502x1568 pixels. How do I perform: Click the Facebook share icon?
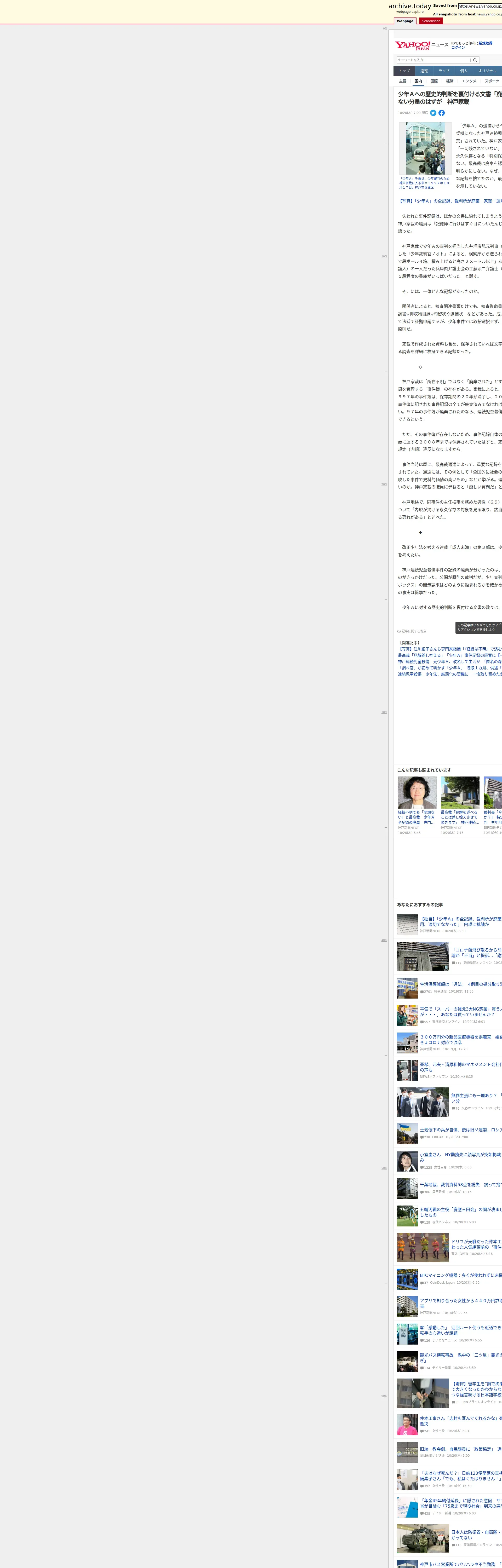click(442, 113)
